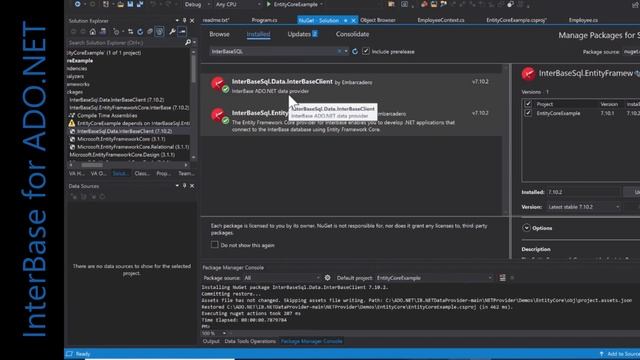
Task: Open Solution Explorer Properties wrench icon
Action: tap(172, 31)
